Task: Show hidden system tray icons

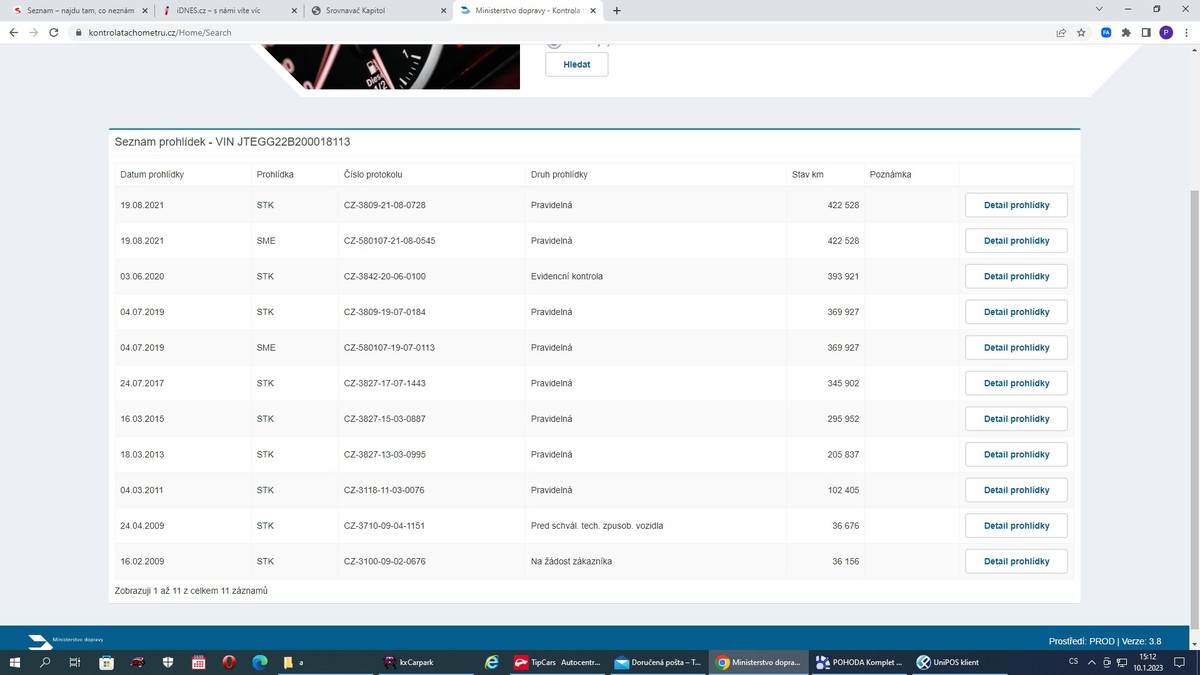Action: tap(1092, 662)
